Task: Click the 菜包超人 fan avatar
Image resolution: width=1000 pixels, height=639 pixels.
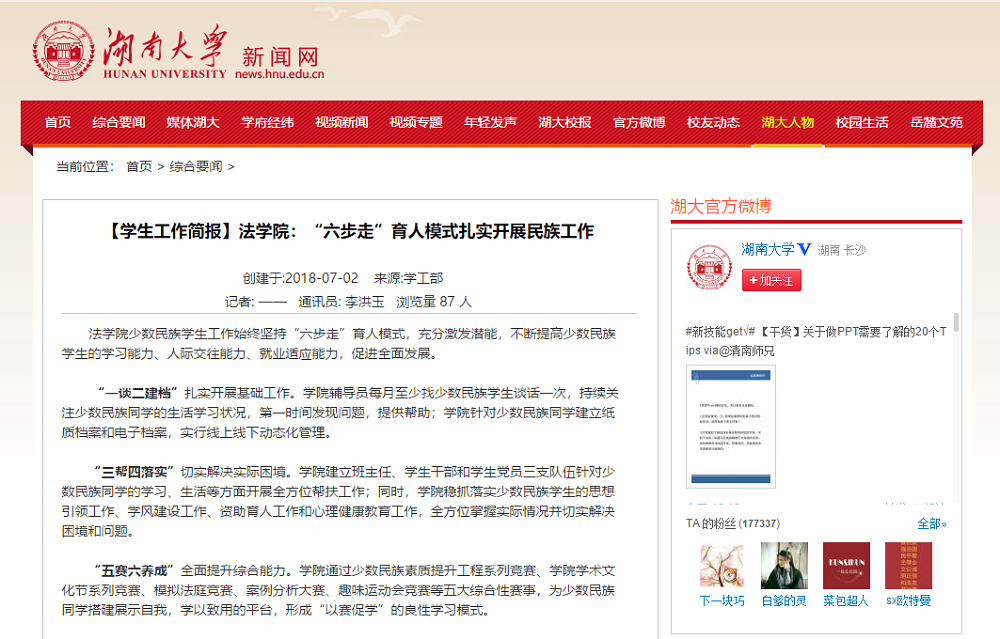Action: pos(846,566)
